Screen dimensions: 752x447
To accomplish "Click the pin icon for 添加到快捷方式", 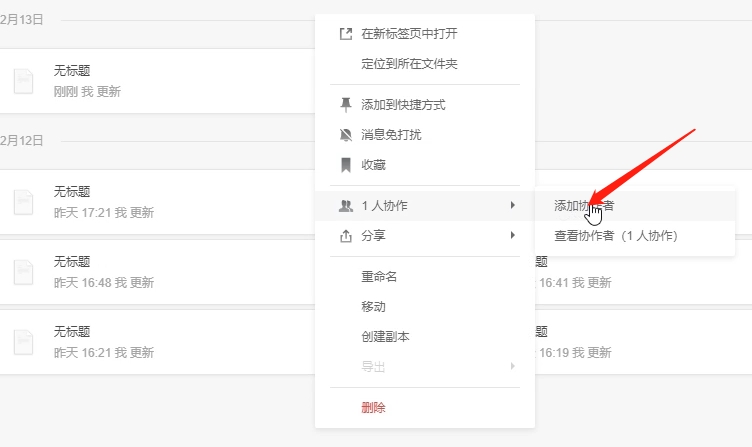I will (x=346, y=104).
